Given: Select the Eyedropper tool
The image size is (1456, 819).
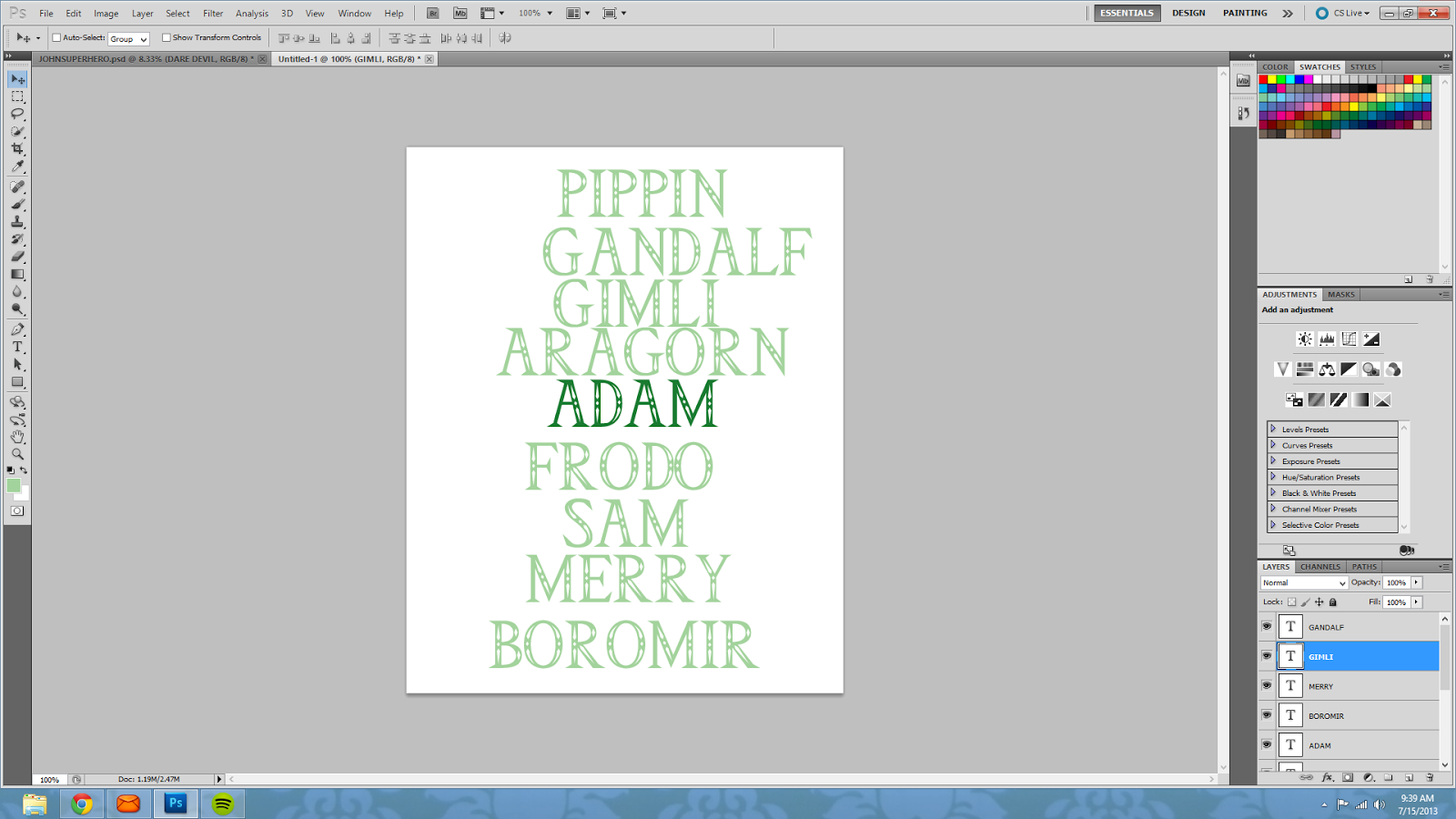Looking at the screenshot, I should (x=17, y=167).
